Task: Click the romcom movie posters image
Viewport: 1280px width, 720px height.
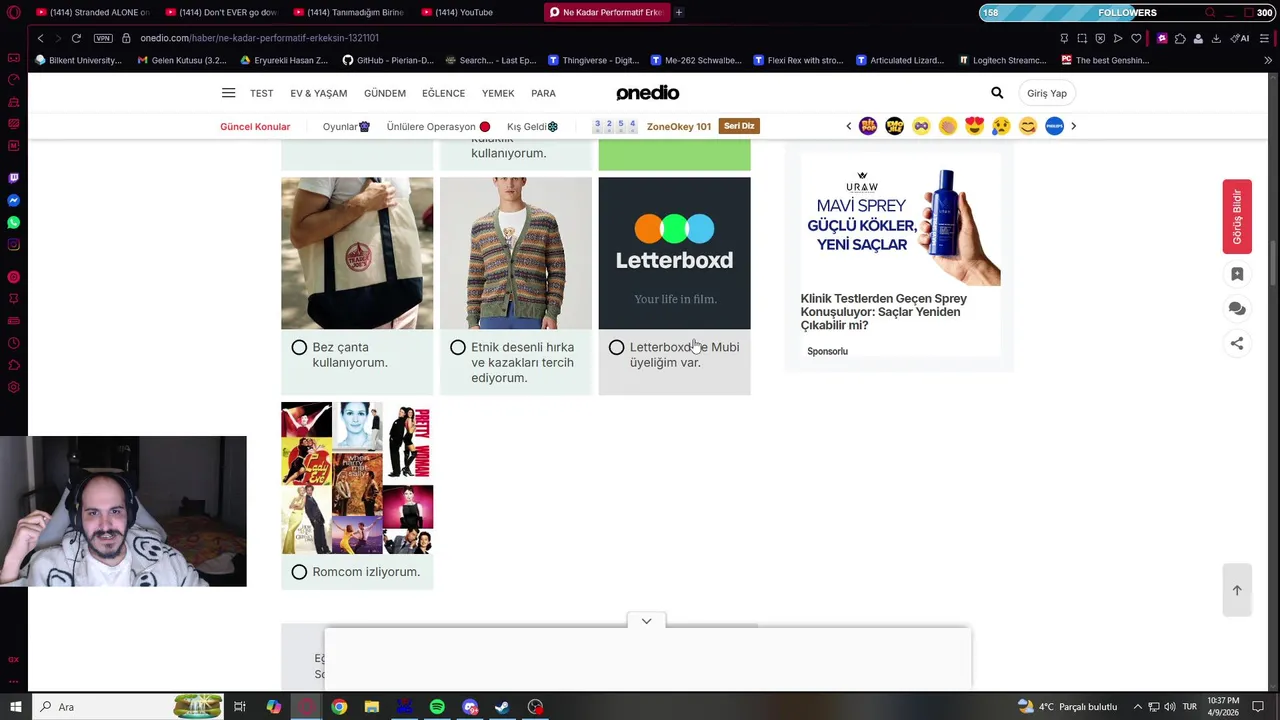Action: [357, 478]
